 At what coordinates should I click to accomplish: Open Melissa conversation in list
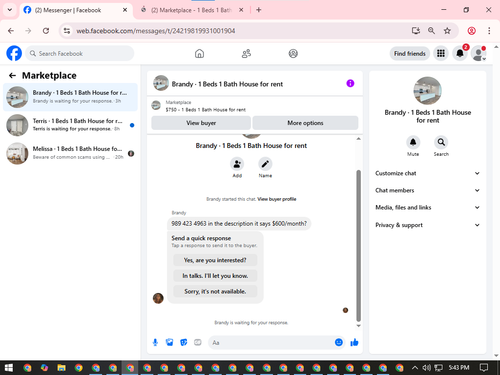[x=70, y=153]
